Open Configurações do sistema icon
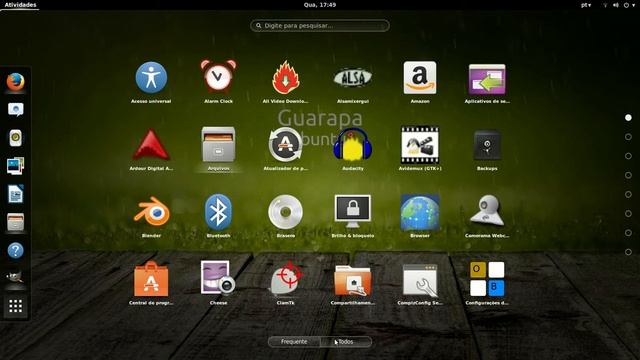The height and width of the screenshot is (360, 640). (x=487, y=279)
